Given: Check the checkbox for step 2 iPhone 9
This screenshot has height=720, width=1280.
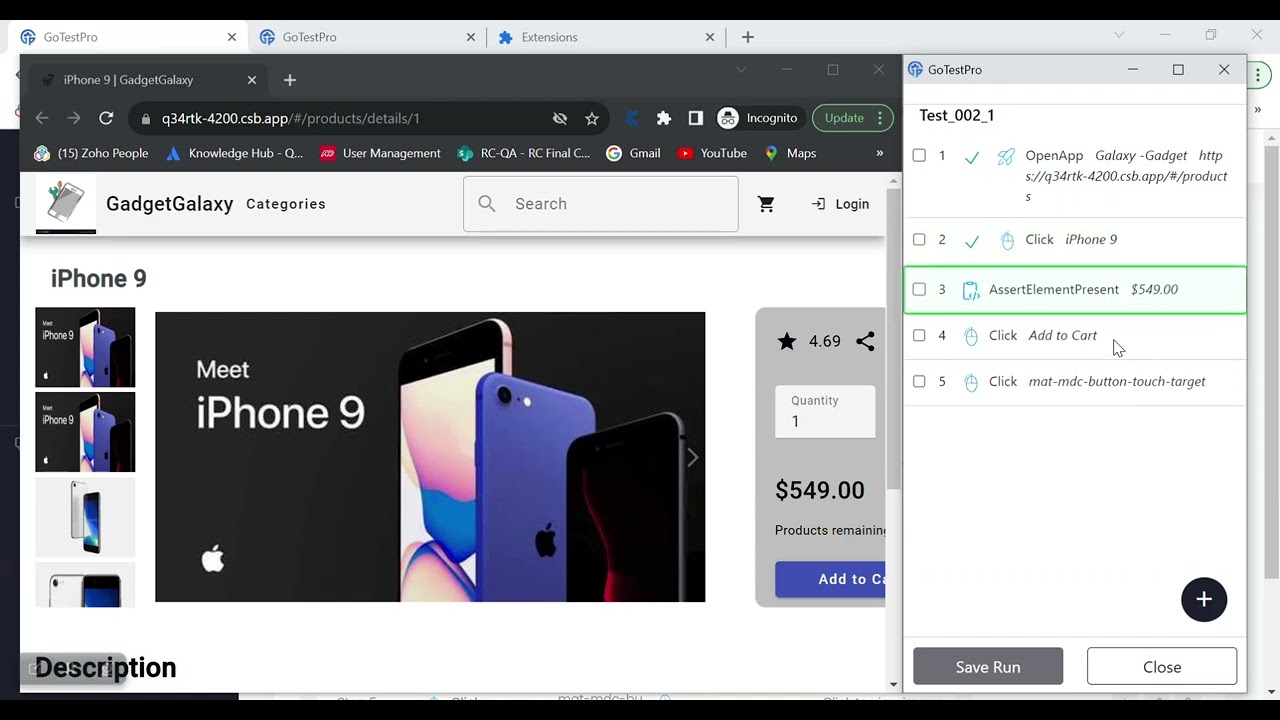Looking at the screenshot, I should point(919,240).
